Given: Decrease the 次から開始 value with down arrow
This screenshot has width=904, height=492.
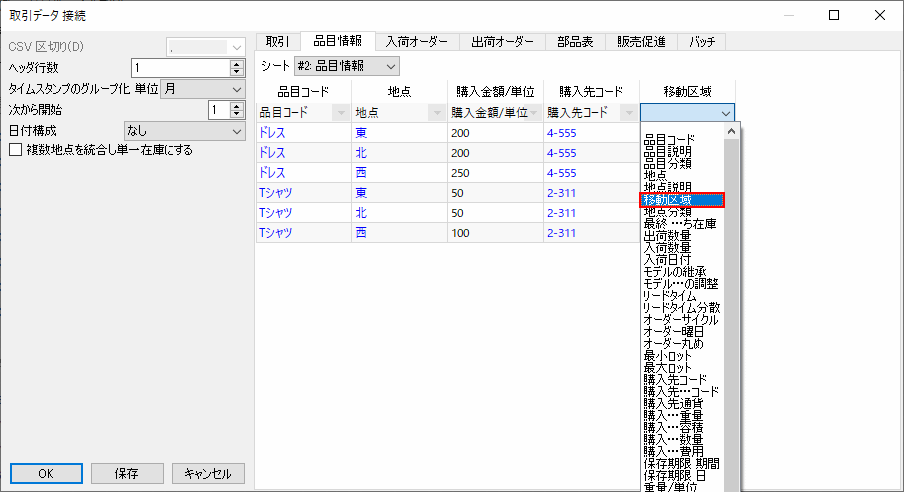Looking at the screenshot, I should point(236,115).
